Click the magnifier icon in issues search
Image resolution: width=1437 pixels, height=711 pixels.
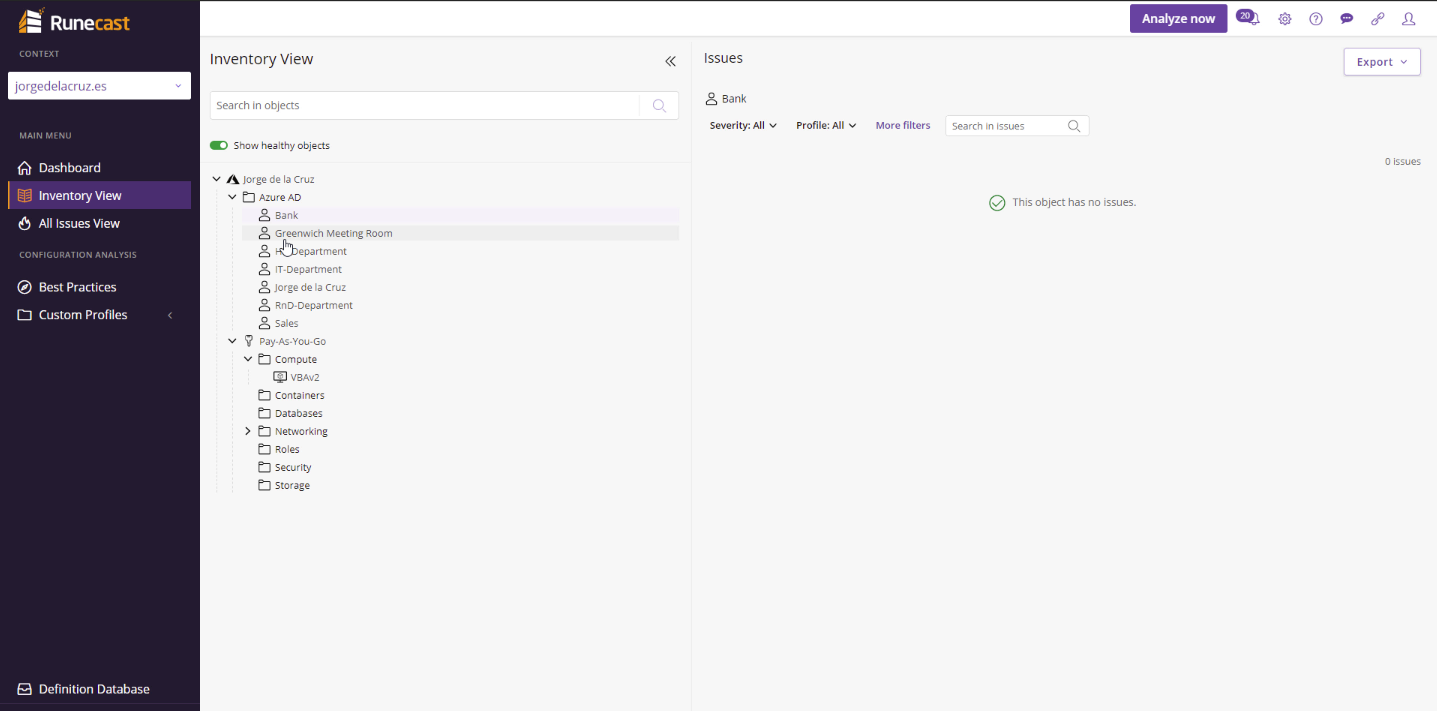coord(1074,126)
